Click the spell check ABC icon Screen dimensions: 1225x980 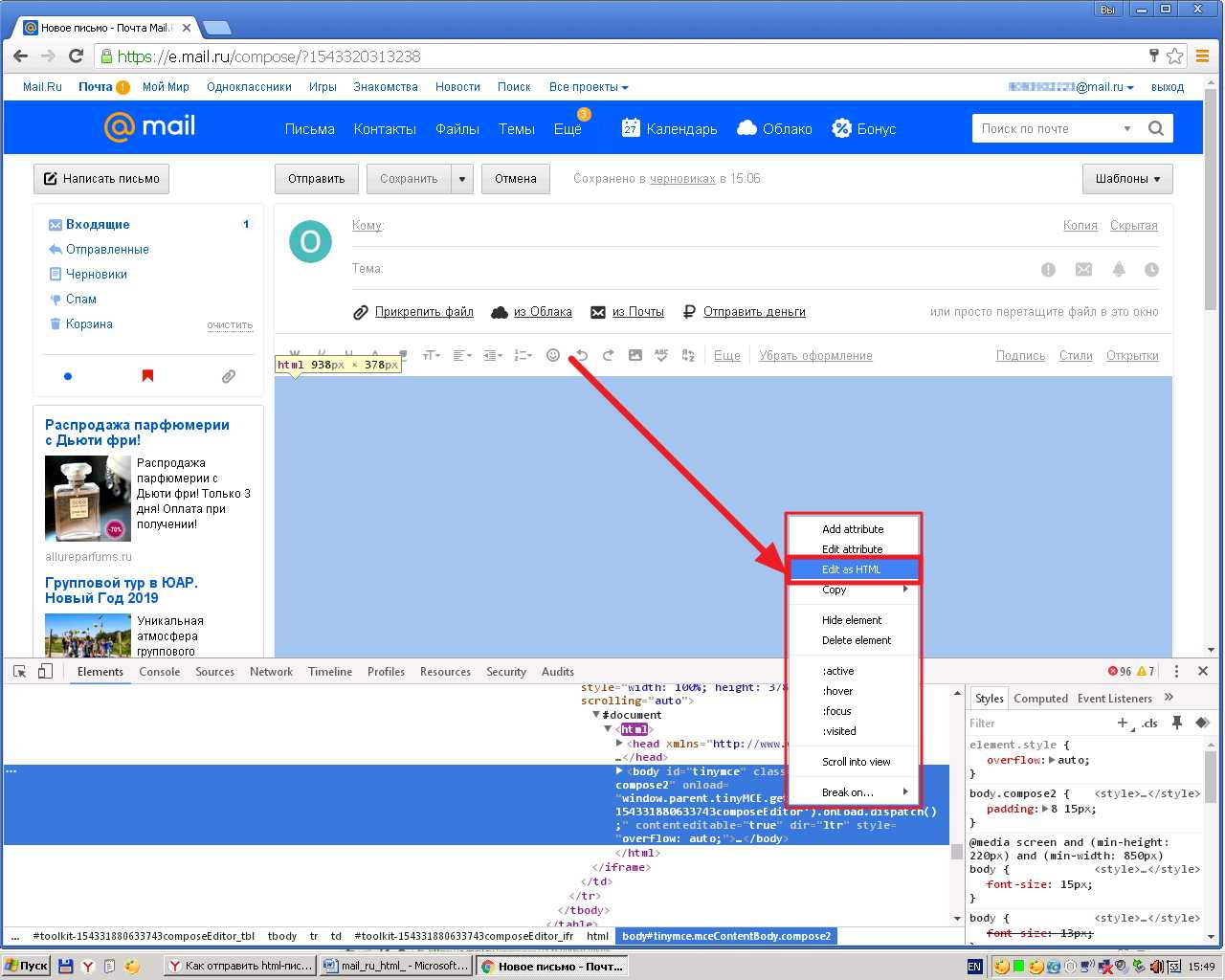click(x=661, y=355)
